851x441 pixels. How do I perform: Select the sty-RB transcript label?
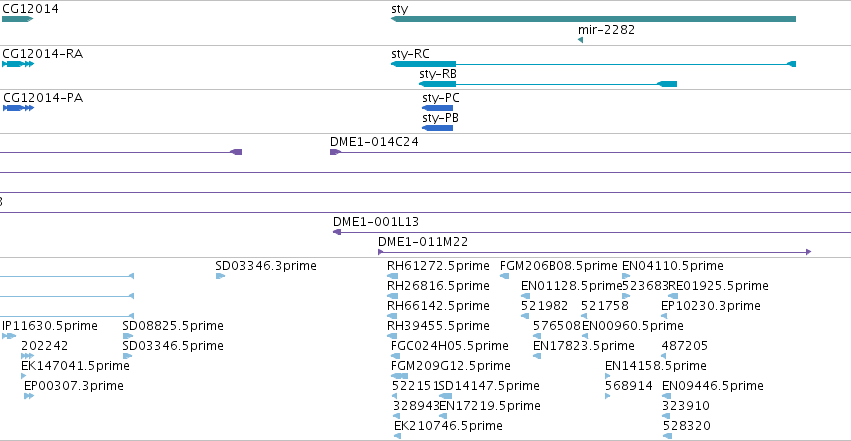pos(438,74)
